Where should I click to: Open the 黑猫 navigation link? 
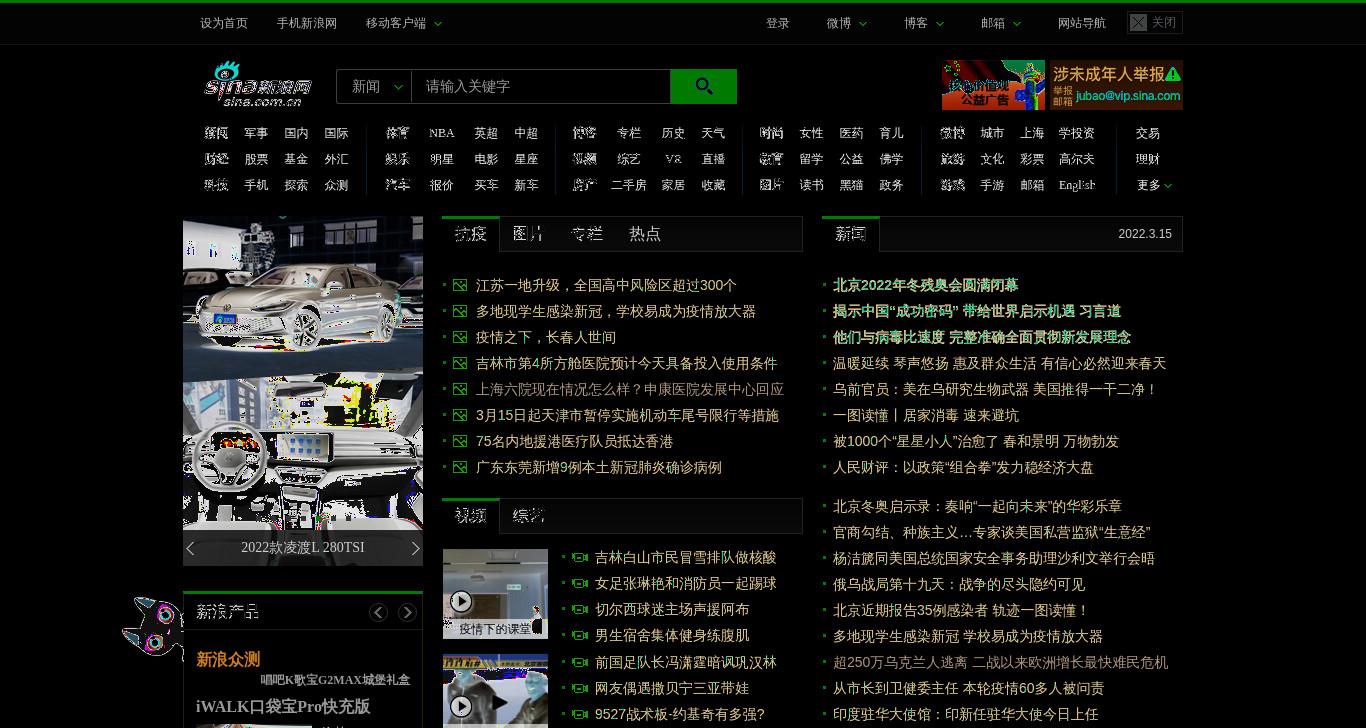[851, 185]
